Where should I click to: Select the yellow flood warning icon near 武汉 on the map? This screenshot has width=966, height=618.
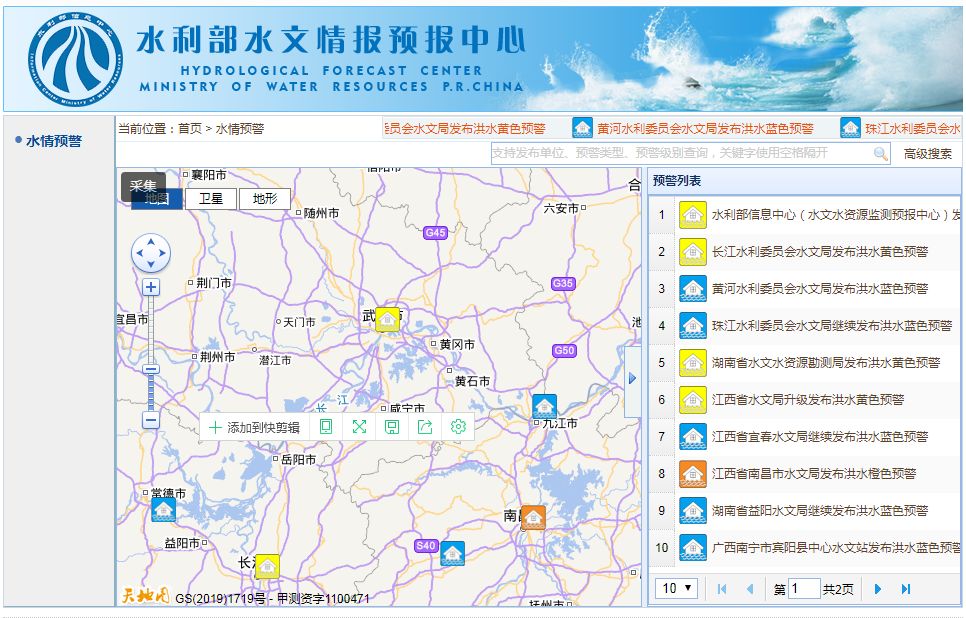click(387, 319)
